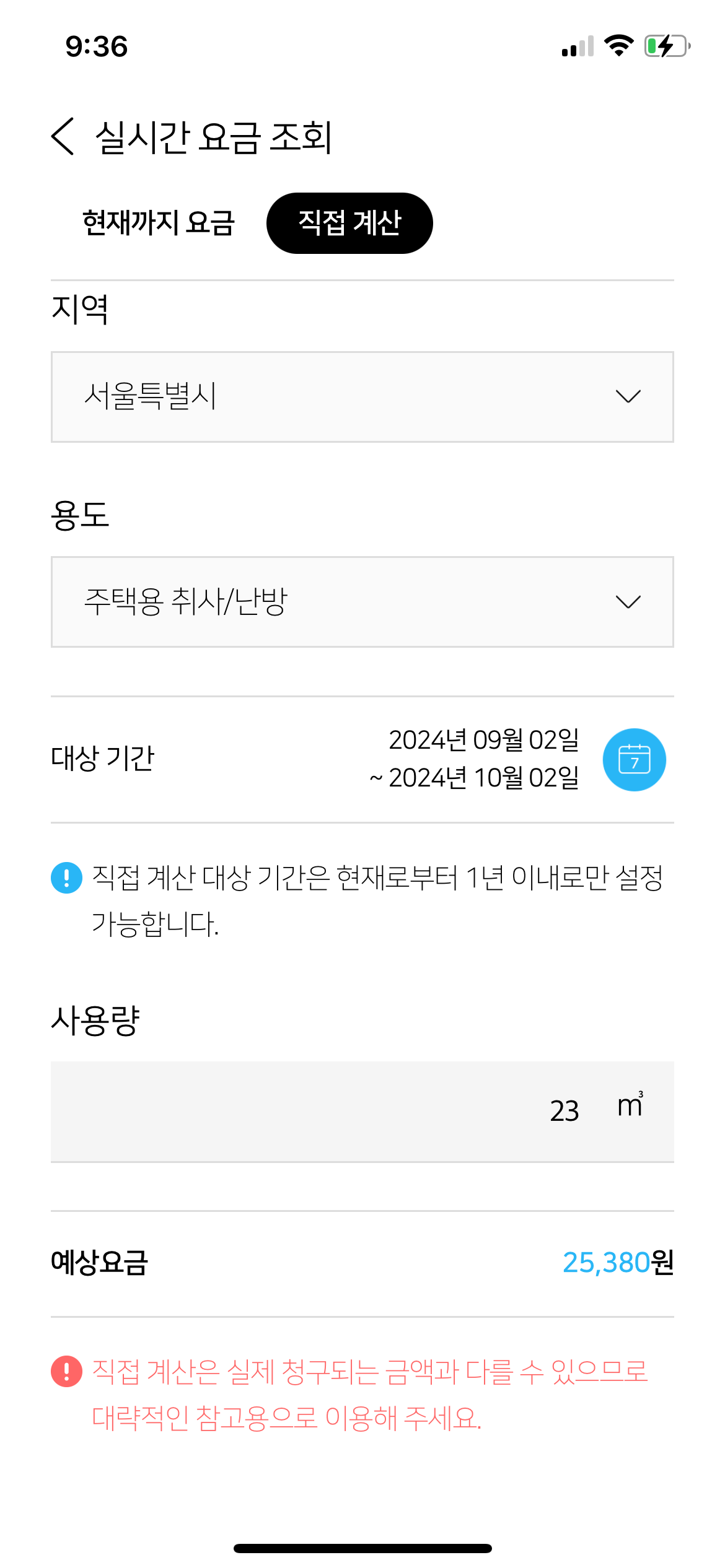Viewport: 725px width, 1568px height.
Task: Tap the blue info exclamation icon
Action: coord(66,878)
